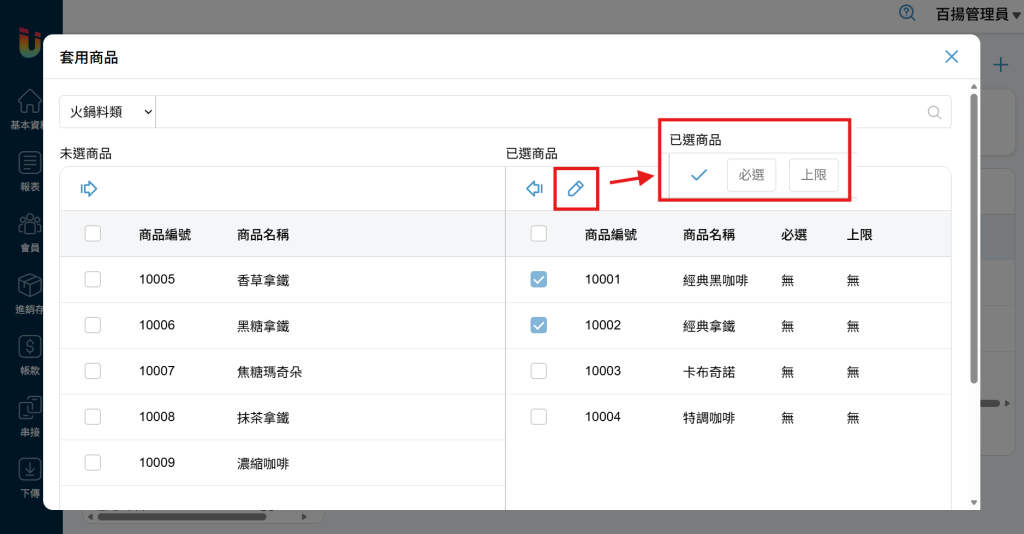Close the 套用商品 dialog

click(951, 57)
